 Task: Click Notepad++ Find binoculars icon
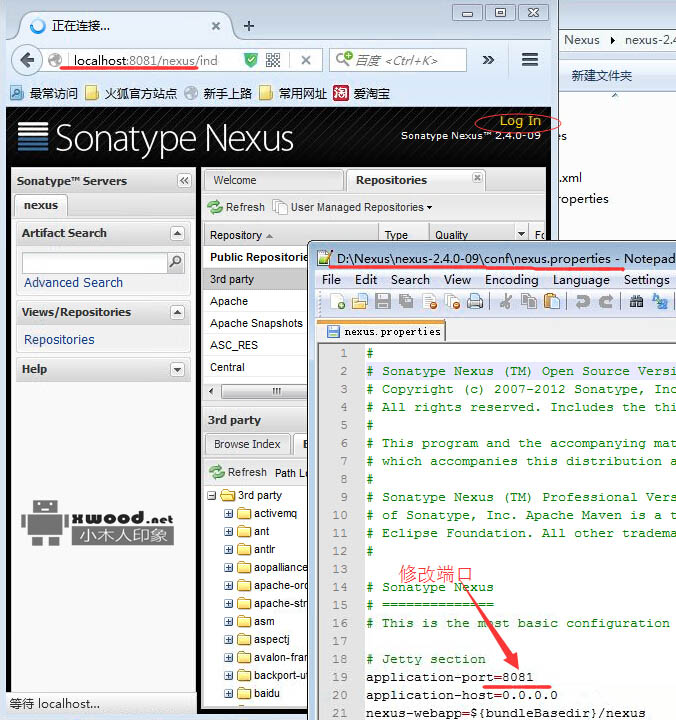pyautogui.click(x=636, y=302)
